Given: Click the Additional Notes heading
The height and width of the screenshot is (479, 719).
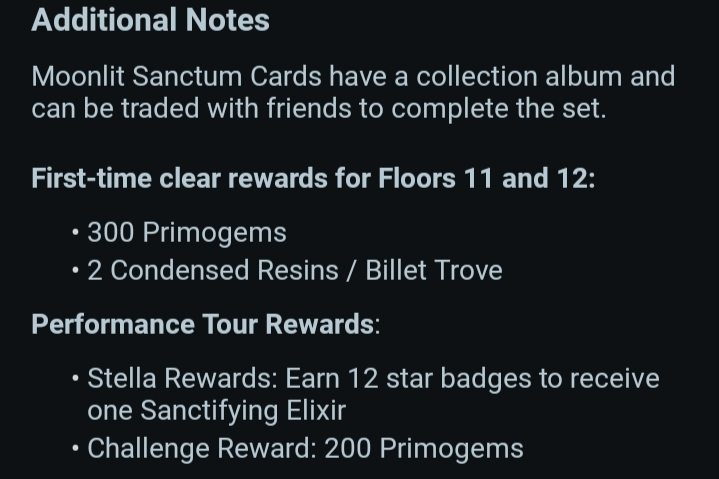Looking at the screenshot, I should (x=150, y=20).
